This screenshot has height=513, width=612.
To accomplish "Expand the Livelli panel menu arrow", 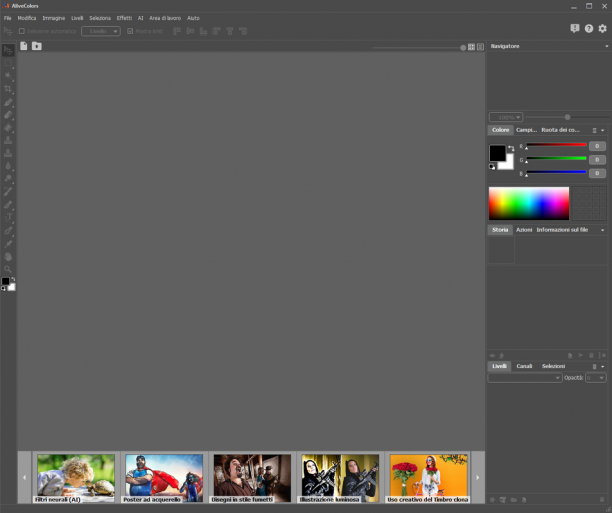I will click(x=603, y=367).
